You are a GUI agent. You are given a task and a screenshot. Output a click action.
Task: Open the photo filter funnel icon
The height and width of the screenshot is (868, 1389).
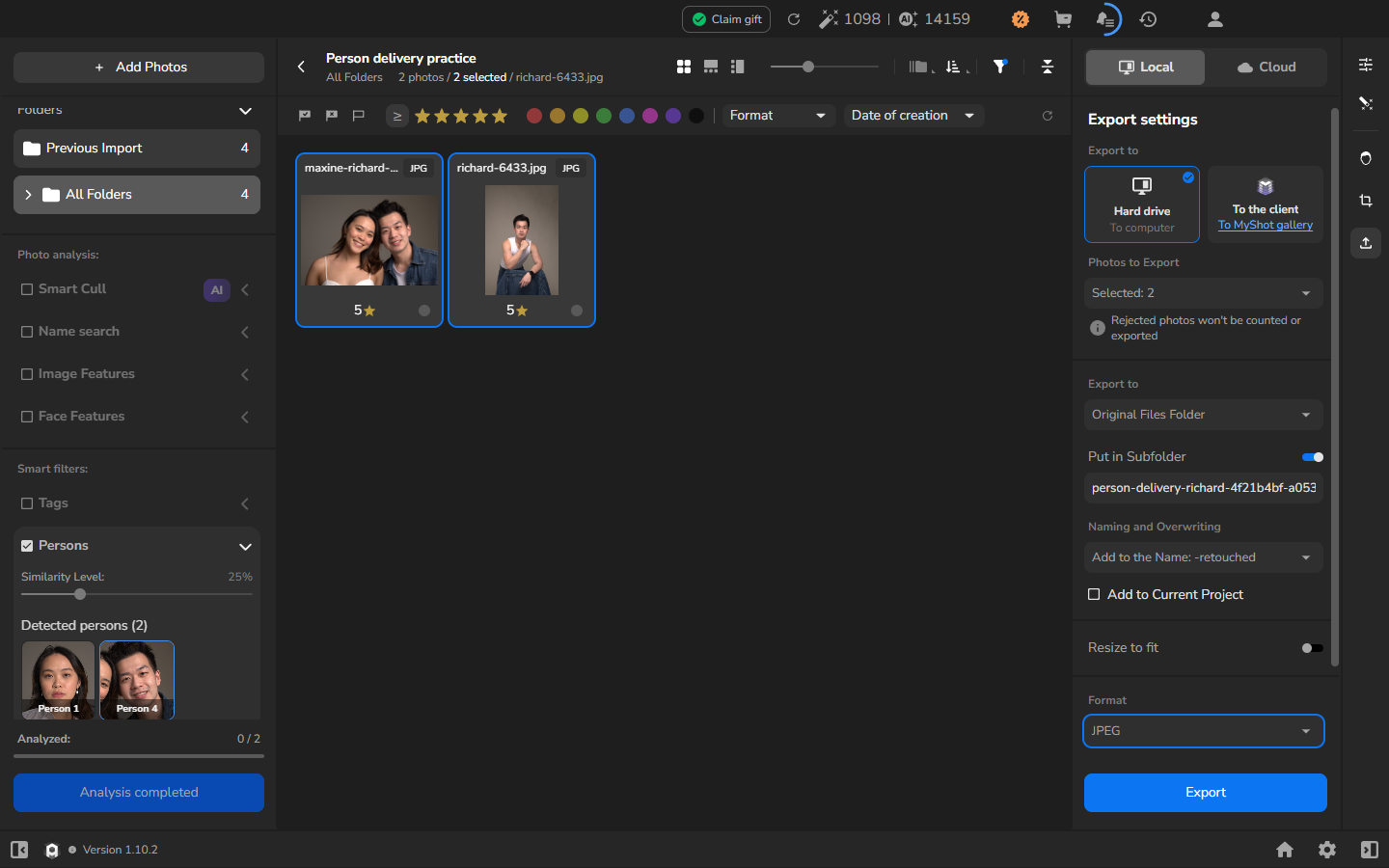[x=1000, y=67]
